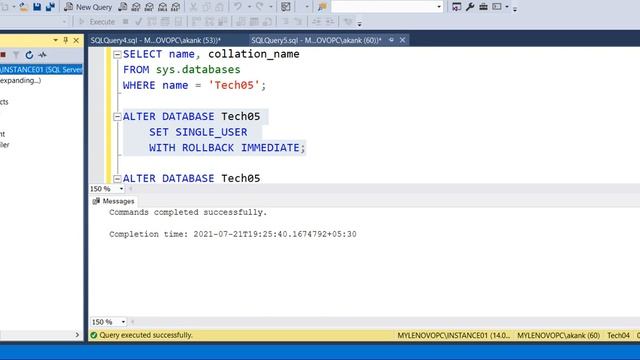The width and height of the screenshot is (640, 360).
Task: Click the Analysis Services DAX Query icon
Action: click(176, 7)
